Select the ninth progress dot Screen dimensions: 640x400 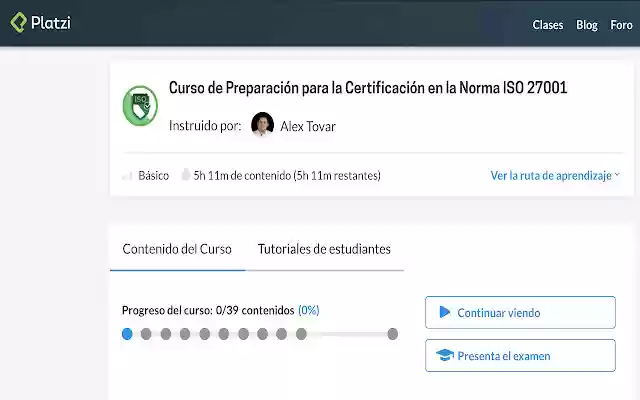282,334
